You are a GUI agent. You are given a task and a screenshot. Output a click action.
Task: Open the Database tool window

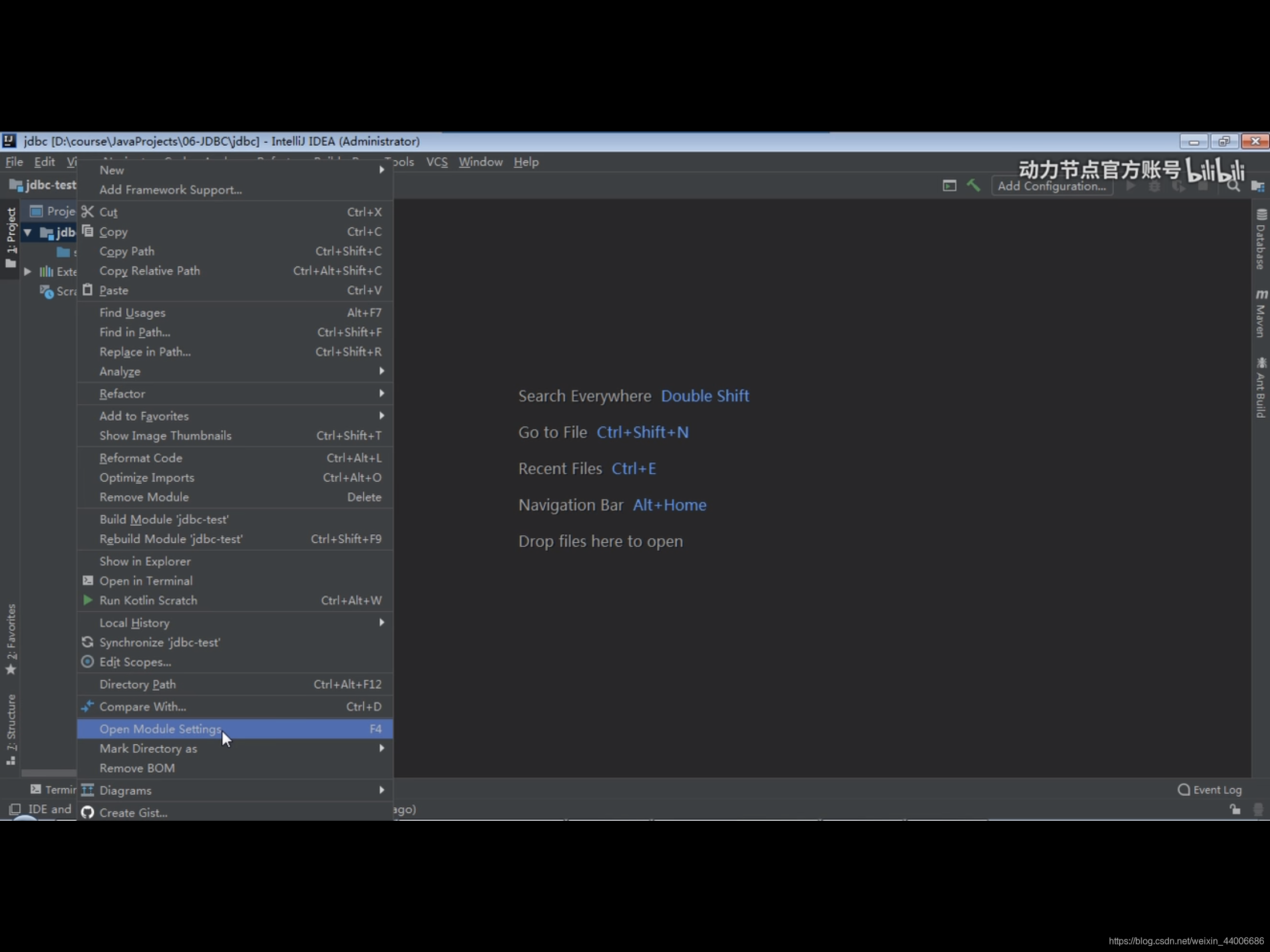click(x=1261, y=239)
